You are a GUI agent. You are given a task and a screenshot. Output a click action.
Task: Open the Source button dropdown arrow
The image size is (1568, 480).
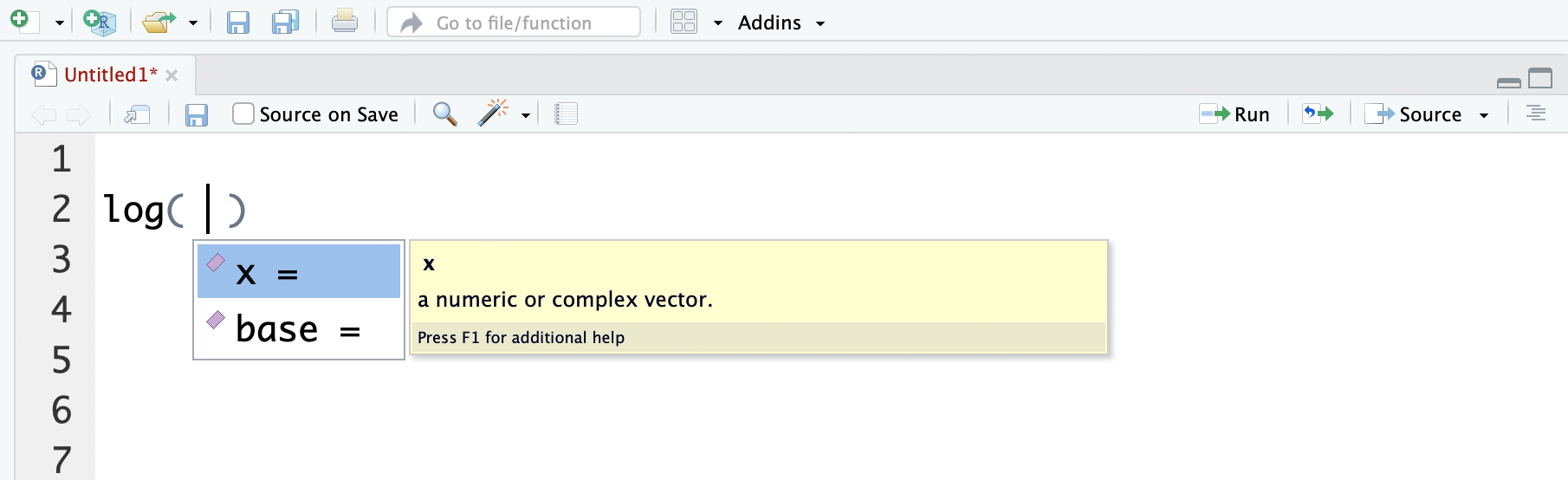tap(1484, 115)
